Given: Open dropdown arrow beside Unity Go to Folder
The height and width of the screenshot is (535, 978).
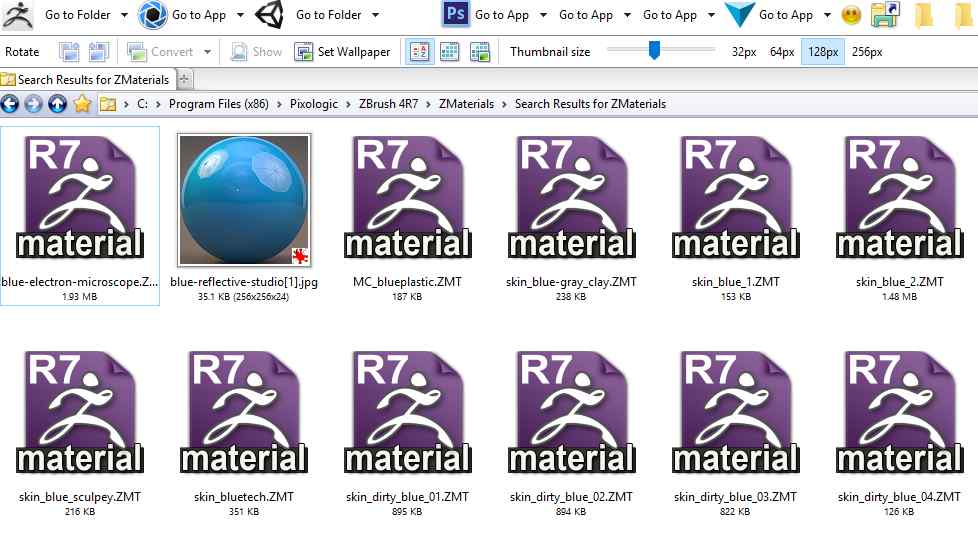Looking at the screenshot, I should pos(375,15).
